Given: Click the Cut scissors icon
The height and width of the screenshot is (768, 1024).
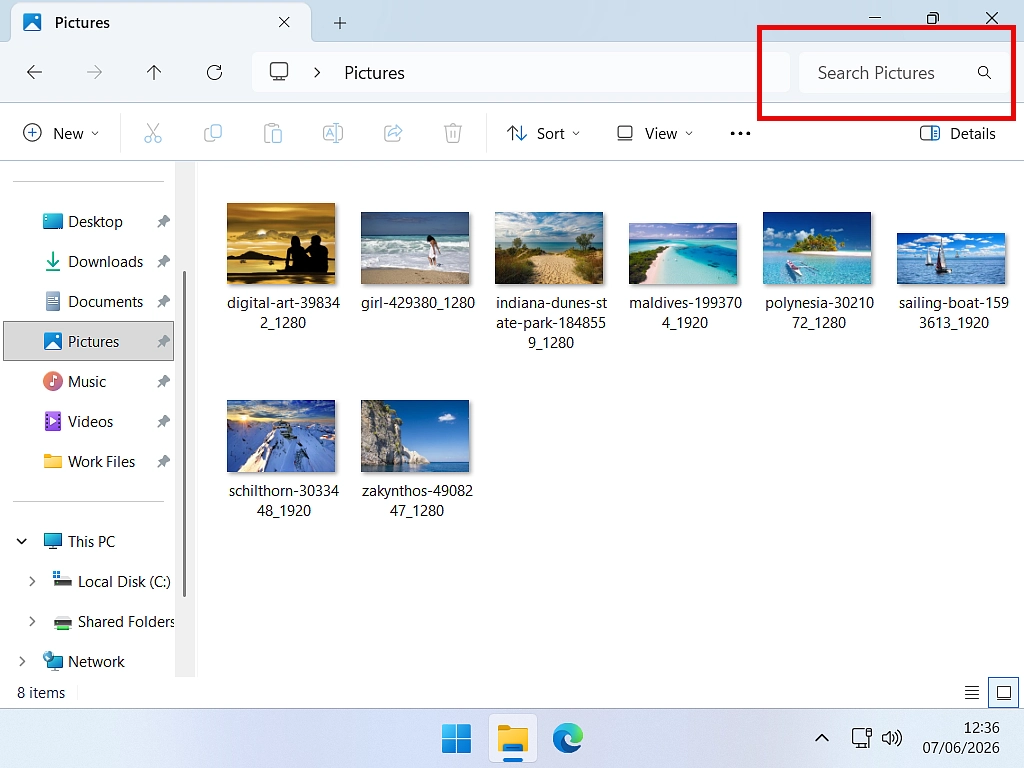Looking at the screenshot, I should click(x=152, y=133).
